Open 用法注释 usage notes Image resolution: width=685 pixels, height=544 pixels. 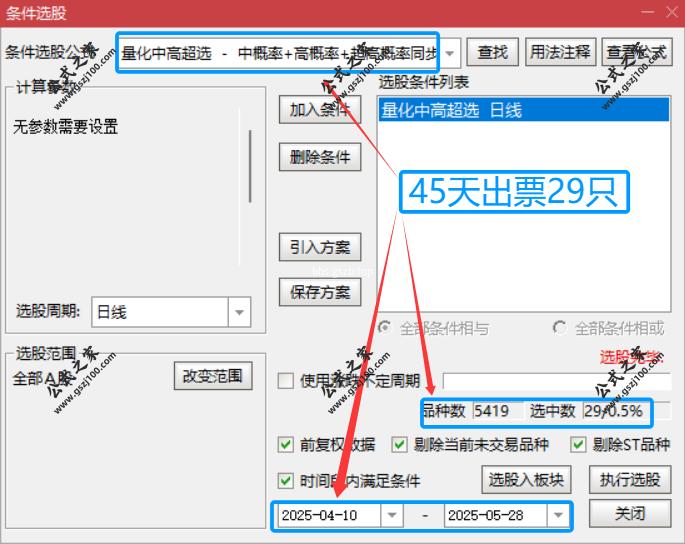click(x=560, y=52)
